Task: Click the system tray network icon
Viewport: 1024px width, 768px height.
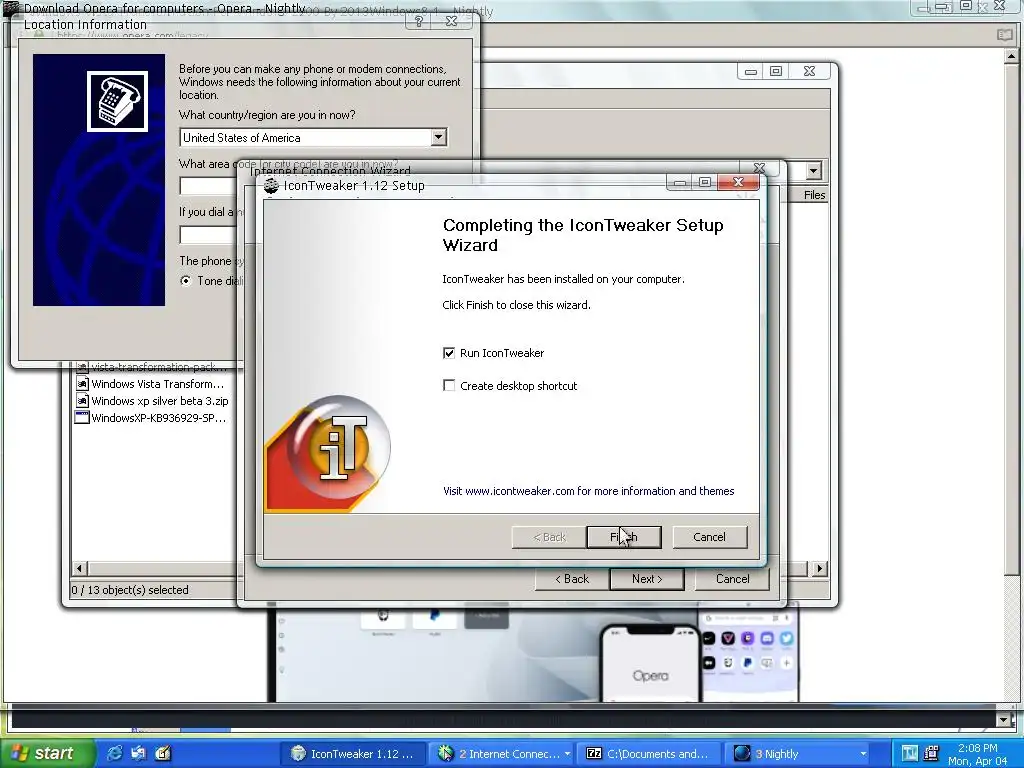Action: [x=931, y=753]
